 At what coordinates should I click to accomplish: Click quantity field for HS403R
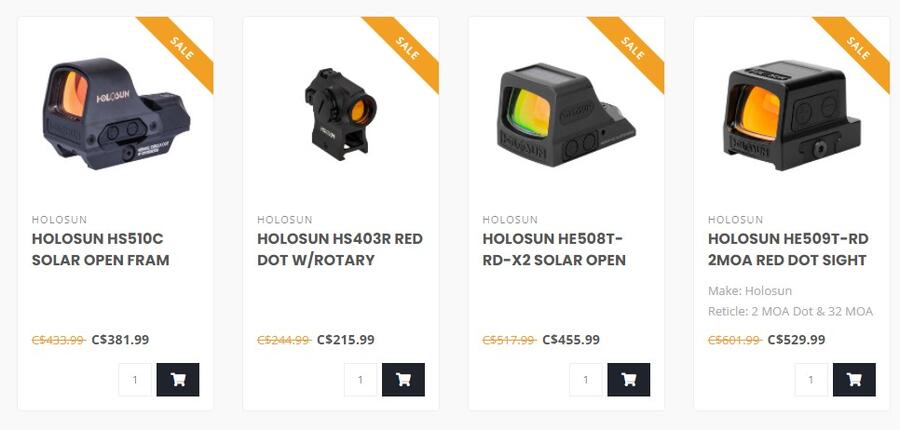(361, 379)
